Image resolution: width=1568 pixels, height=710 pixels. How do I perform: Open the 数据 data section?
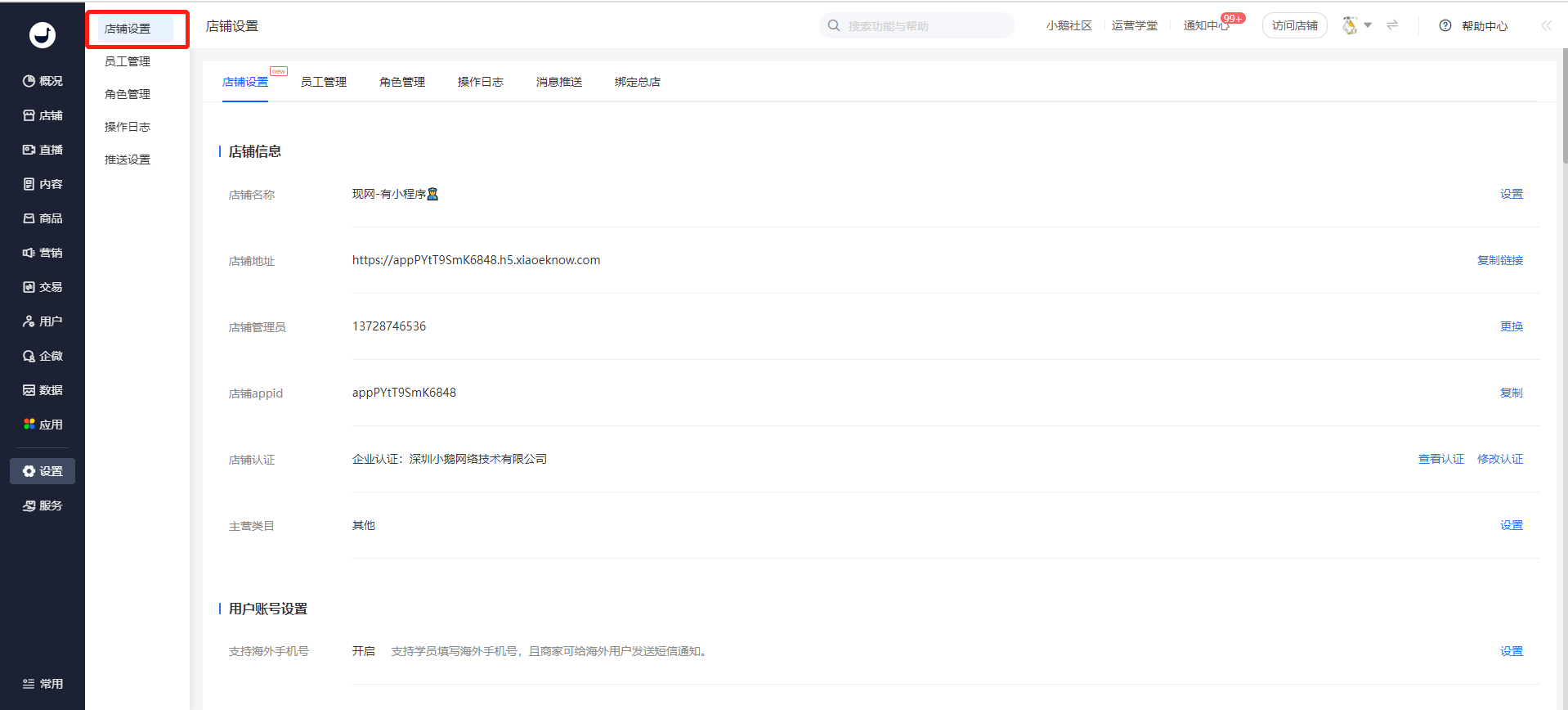click(43, 390)
